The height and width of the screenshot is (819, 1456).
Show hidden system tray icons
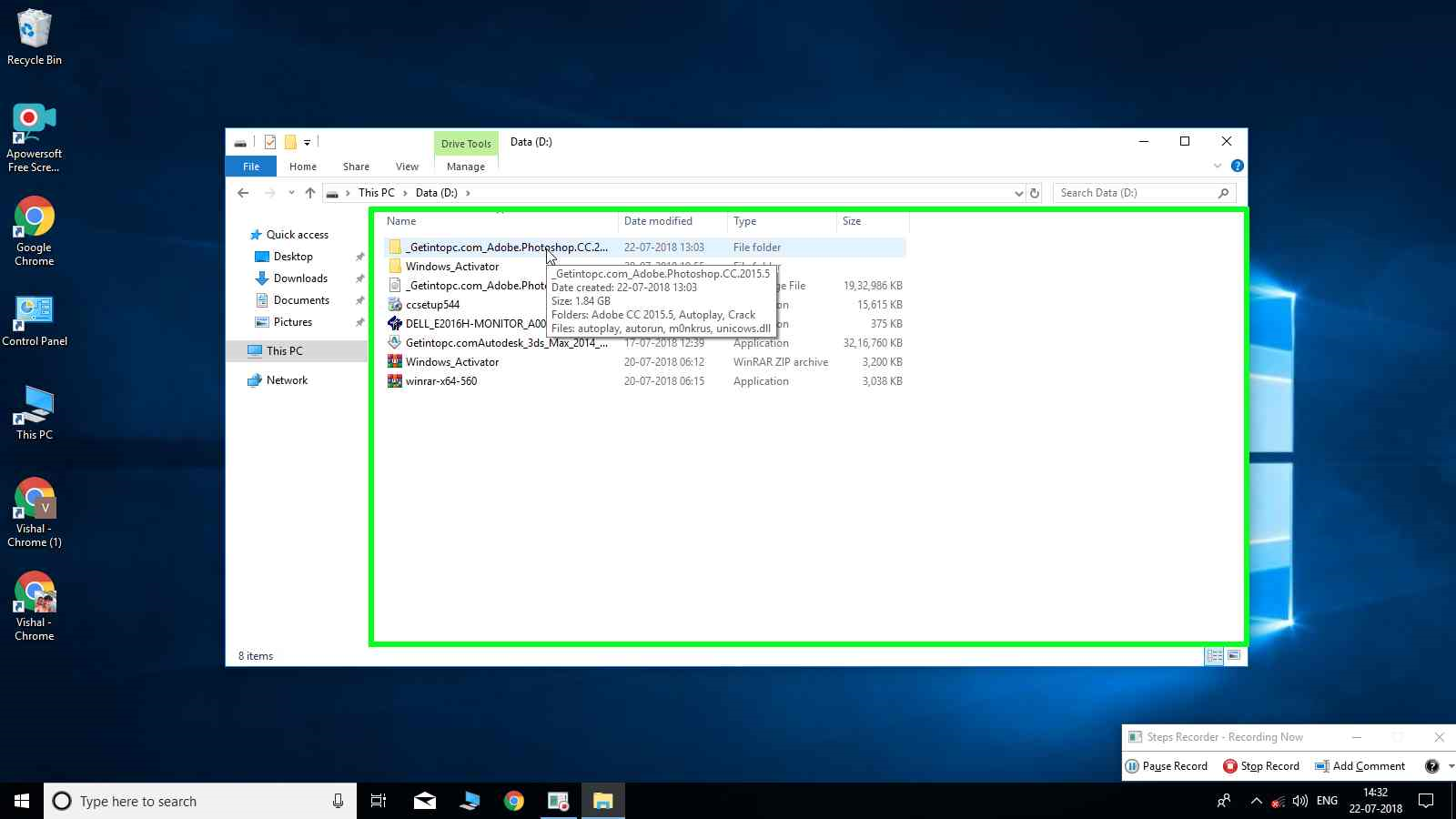click(x=1256, y=801)
